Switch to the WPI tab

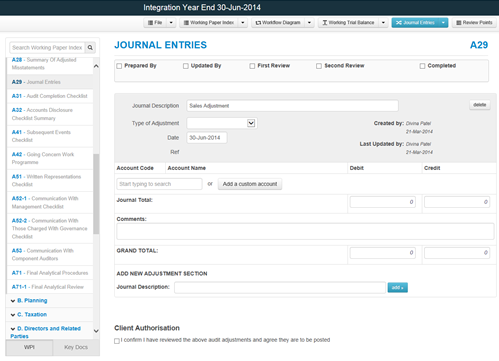click(x=29, y=347)
